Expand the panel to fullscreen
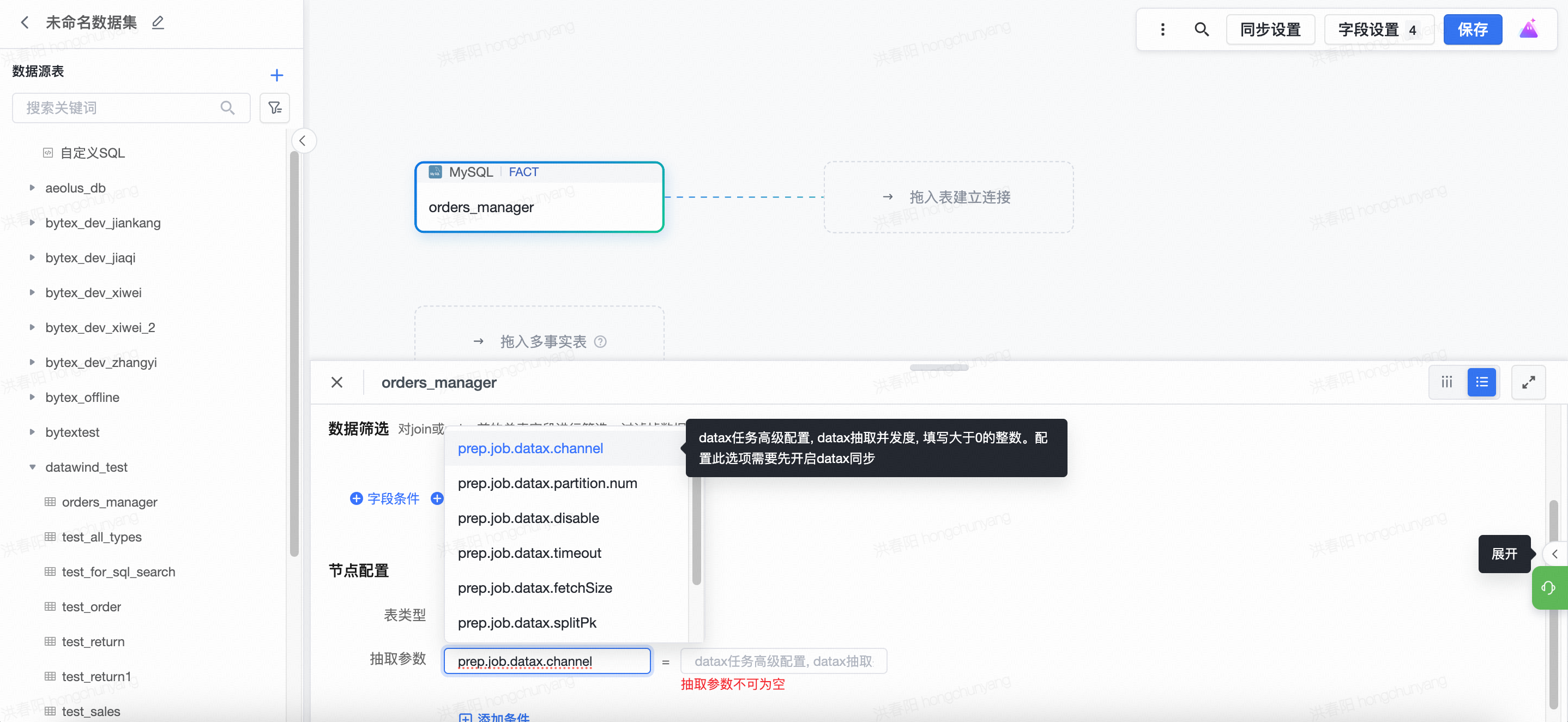This screenshot has width=1568, height=722. pos(1528,382)
